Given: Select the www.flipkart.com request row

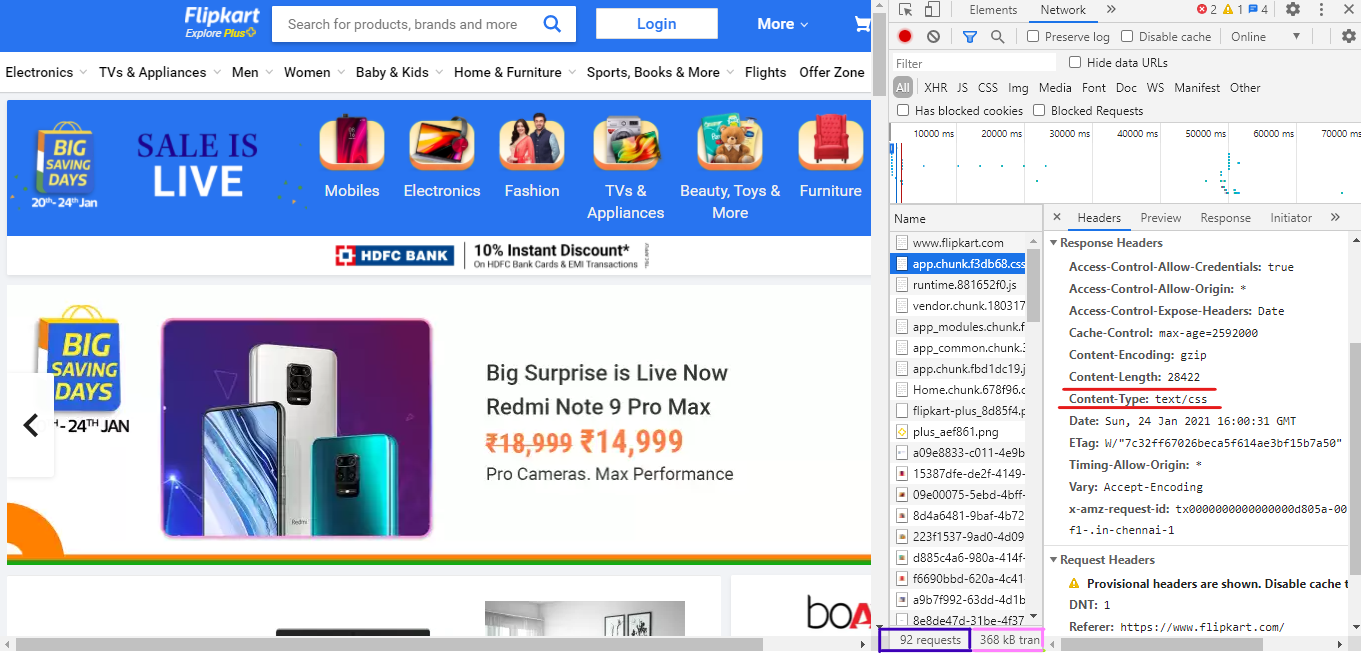Looking at the screenshot, I should click(959, 243).
